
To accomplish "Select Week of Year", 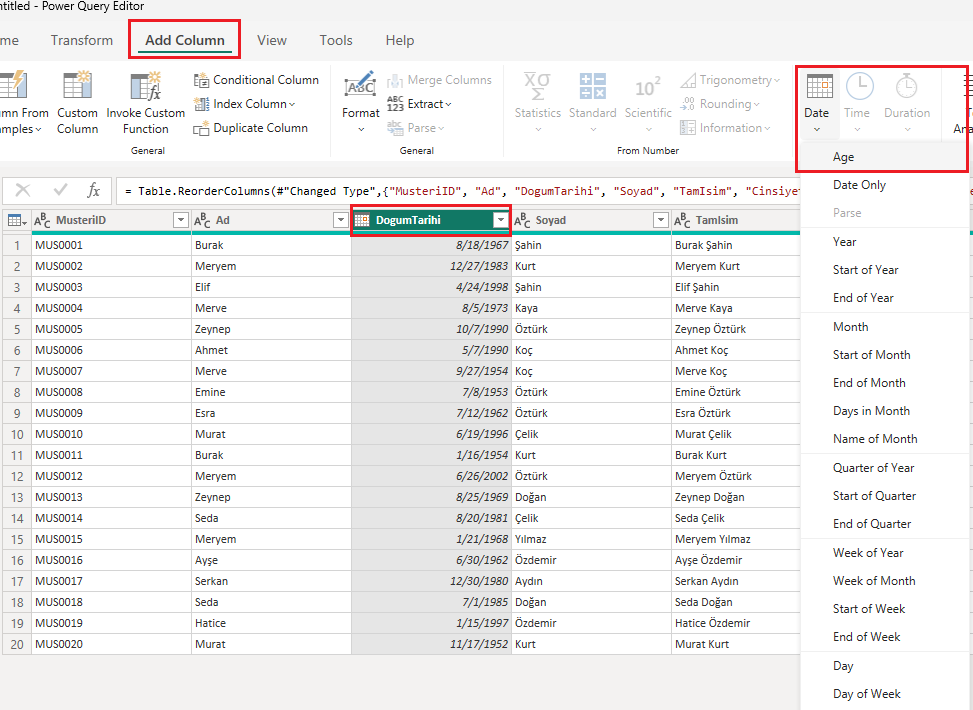I will (x=884, y=553).
